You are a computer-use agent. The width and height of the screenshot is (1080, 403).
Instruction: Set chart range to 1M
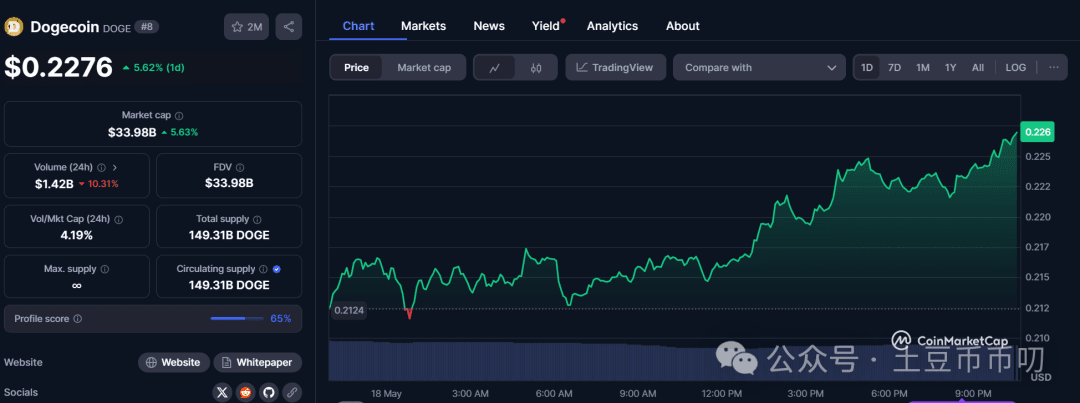(x=923, y=68)
